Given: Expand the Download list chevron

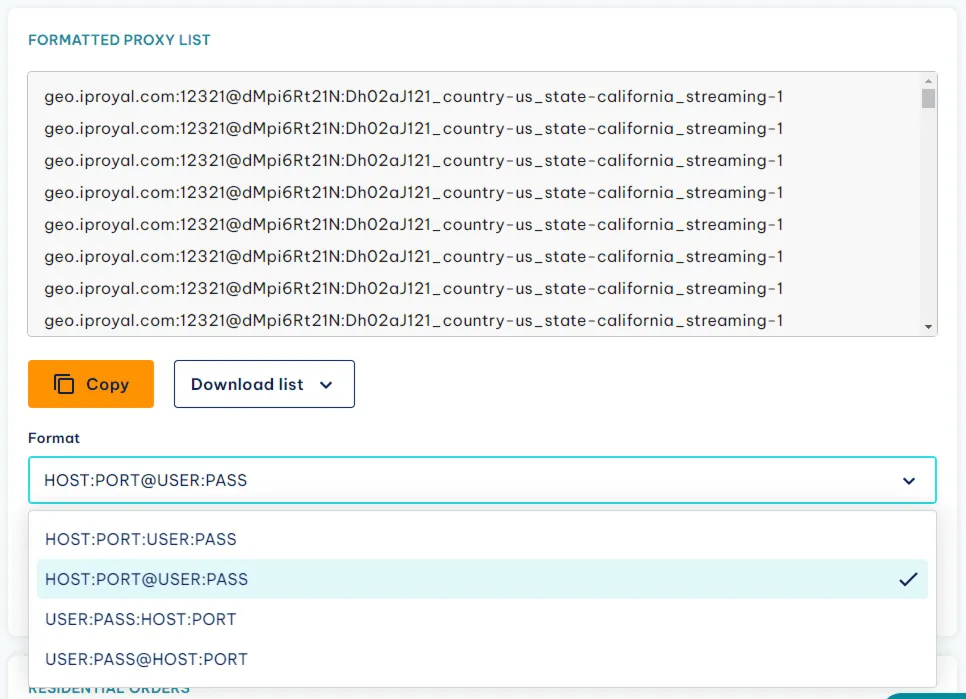Looking at the screenshot, I should click(326, 385).
